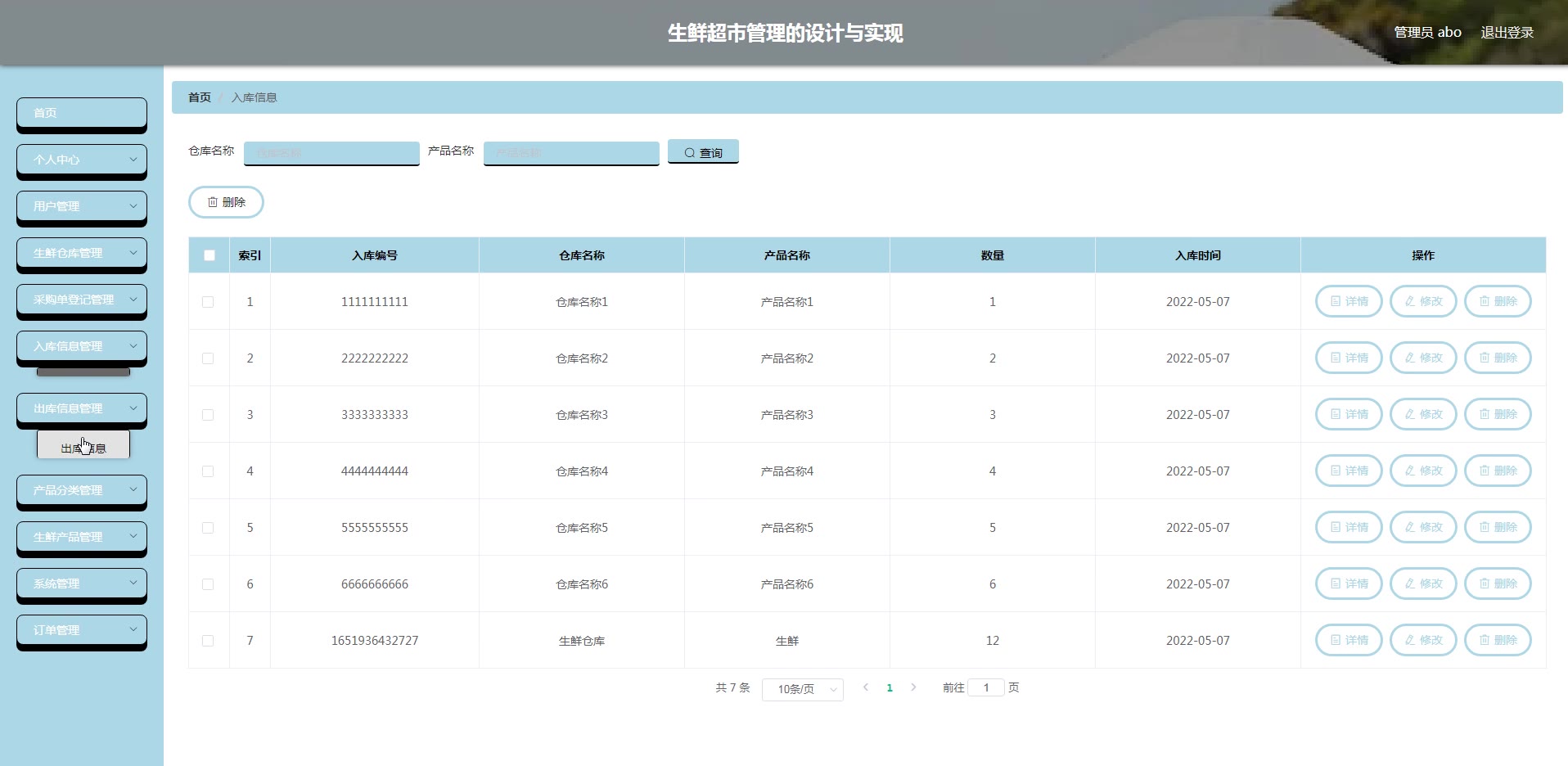
Task: Click the 入库编号 column header
Action: 375,255
